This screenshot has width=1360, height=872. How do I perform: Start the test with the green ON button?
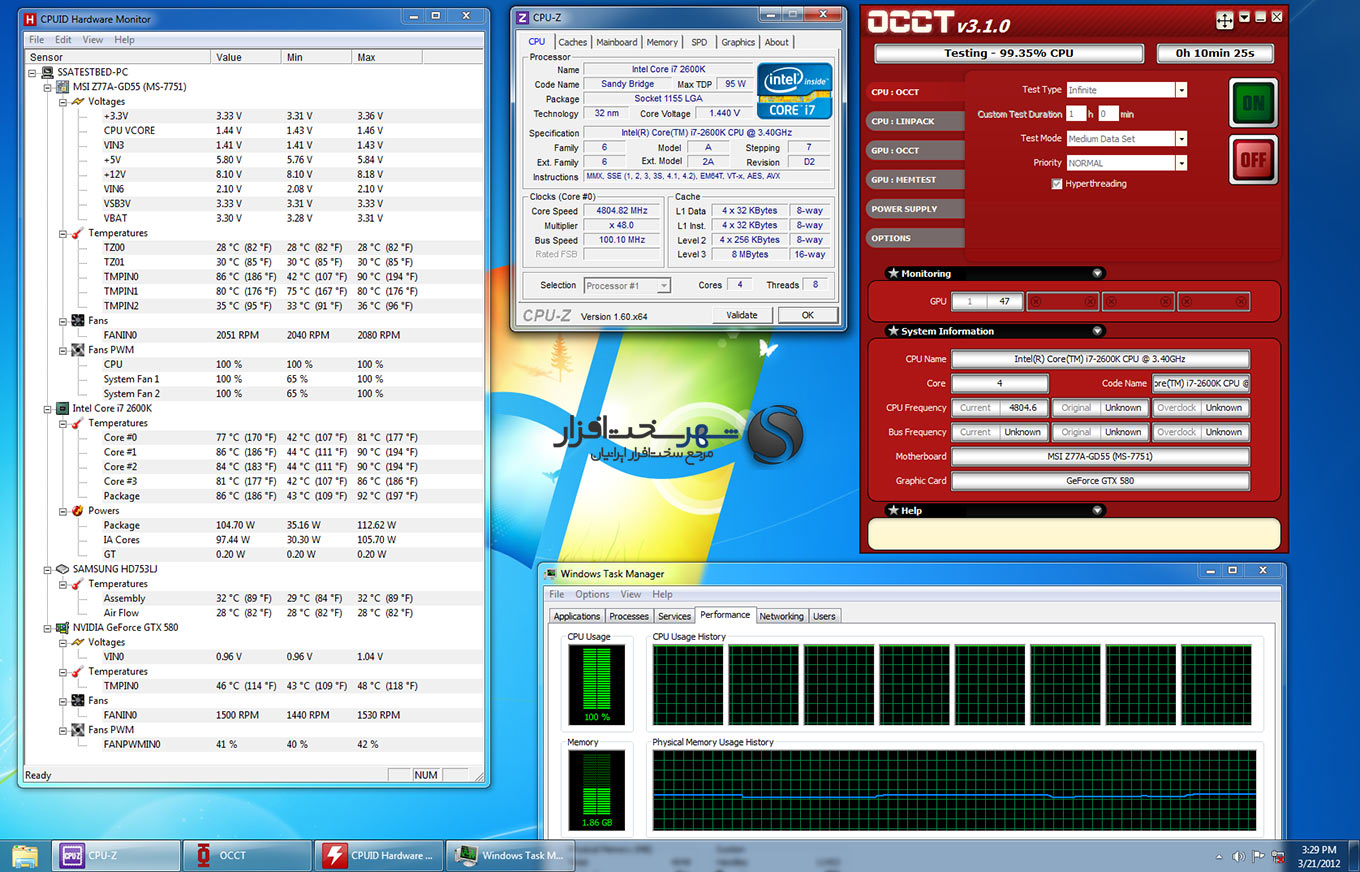coord(1252,103)
